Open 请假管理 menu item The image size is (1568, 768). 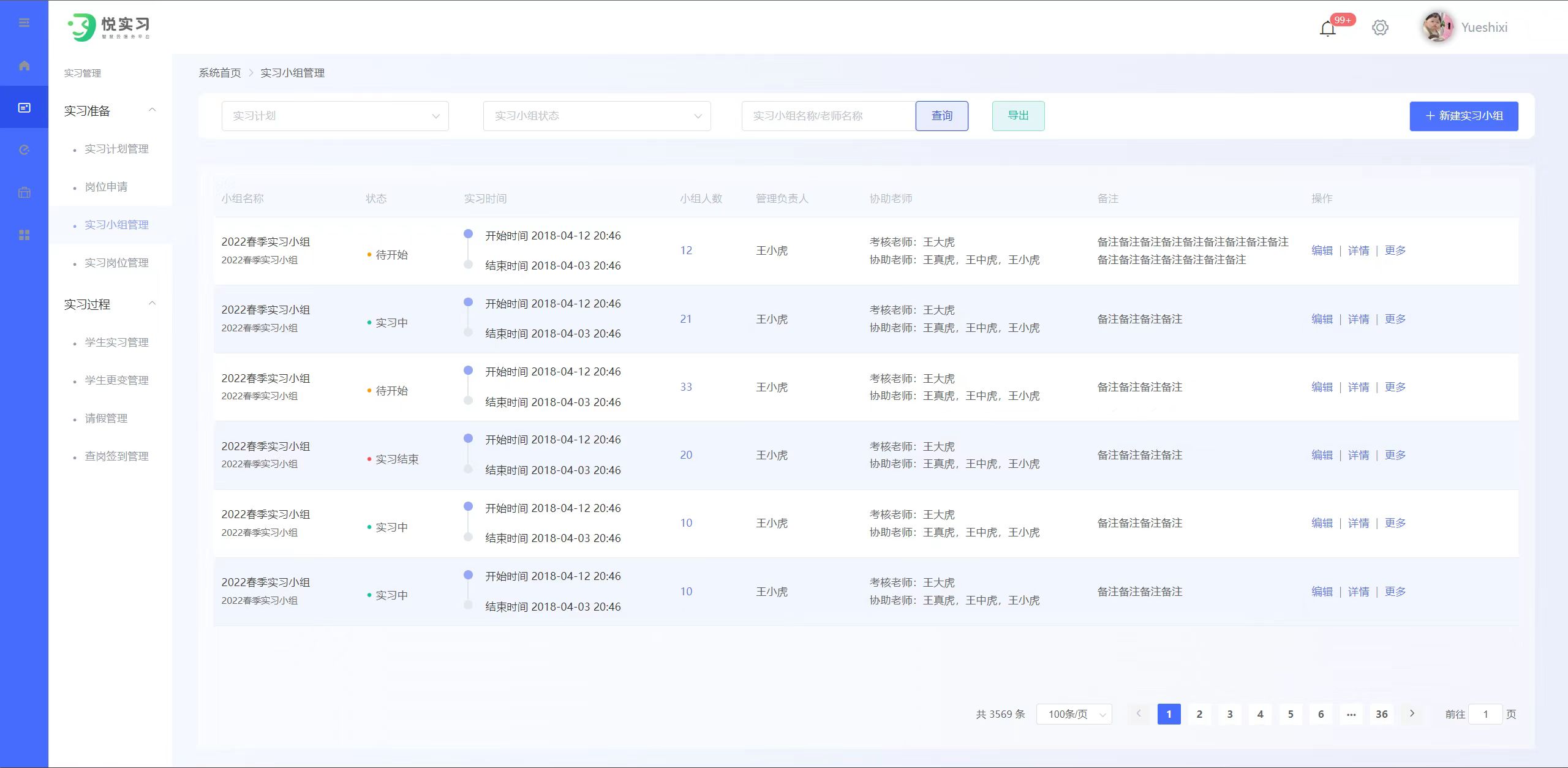tap(106, 418)
